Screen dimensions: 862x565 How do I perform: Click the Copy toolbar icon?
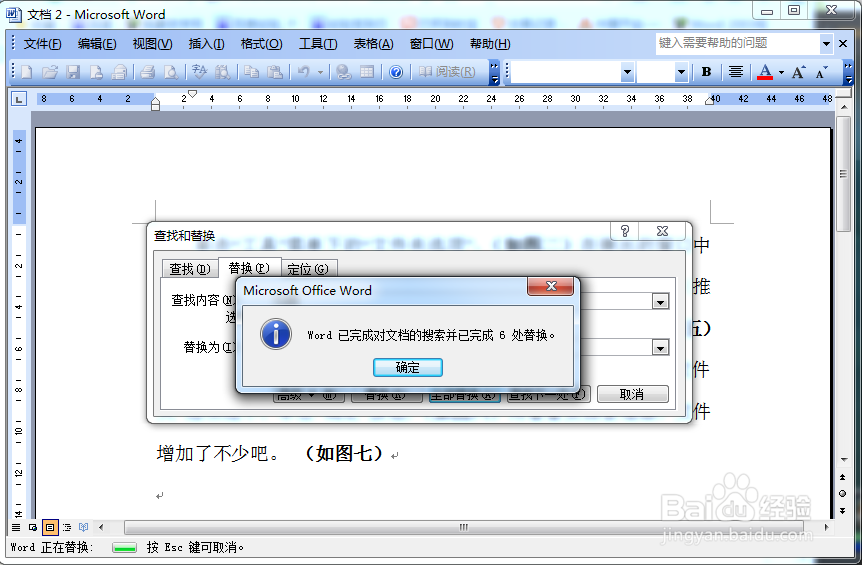(x=251, y=72)
